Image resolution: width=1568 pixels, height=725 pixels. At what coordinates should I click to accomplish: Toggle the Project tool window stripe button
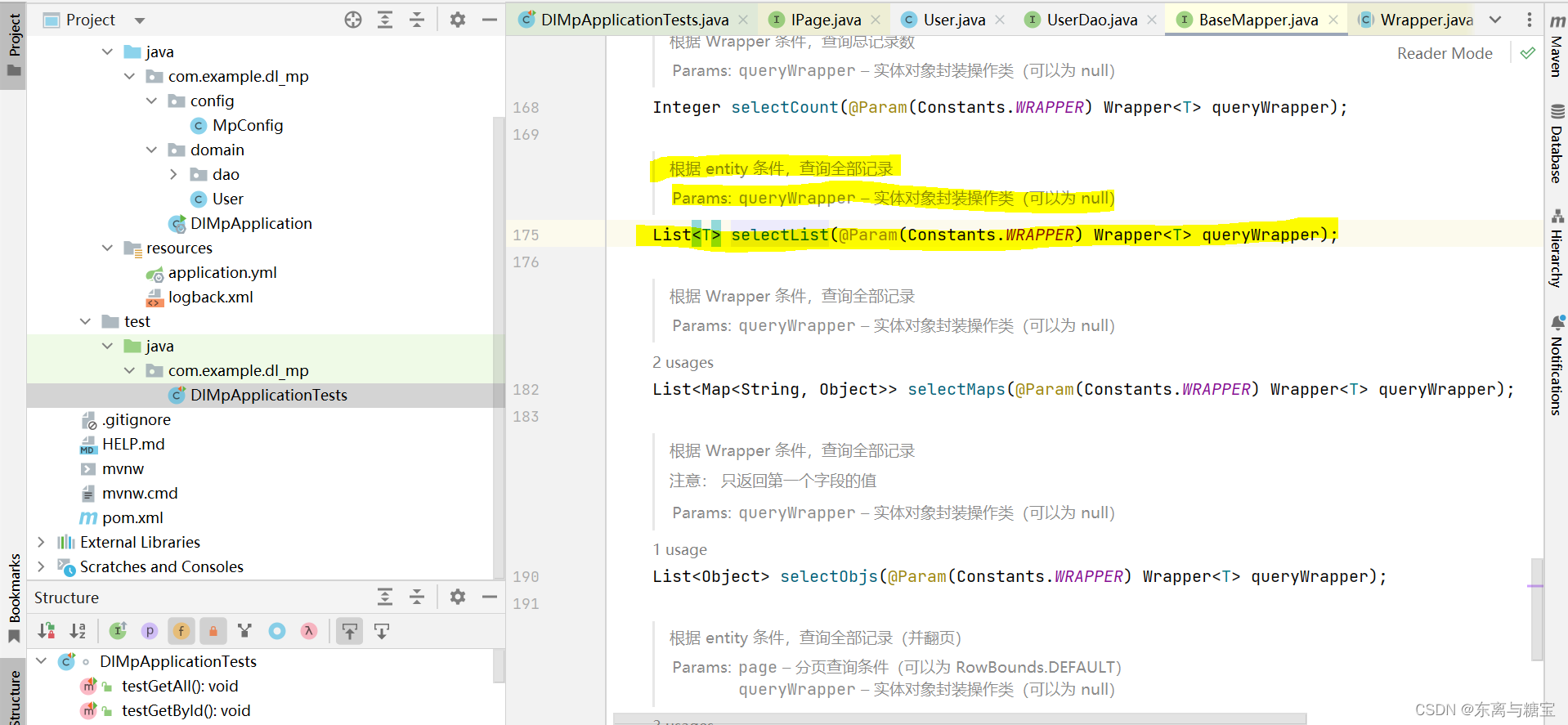point(14,45)
